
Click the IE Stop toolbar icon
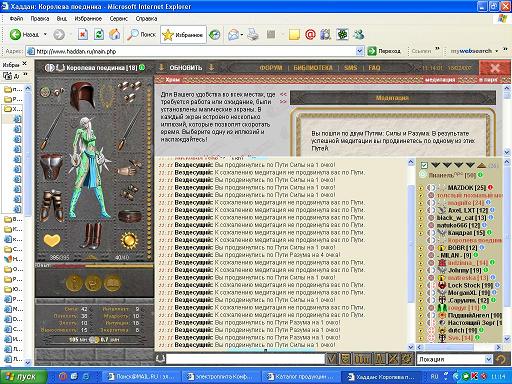(x=83, y=34)
